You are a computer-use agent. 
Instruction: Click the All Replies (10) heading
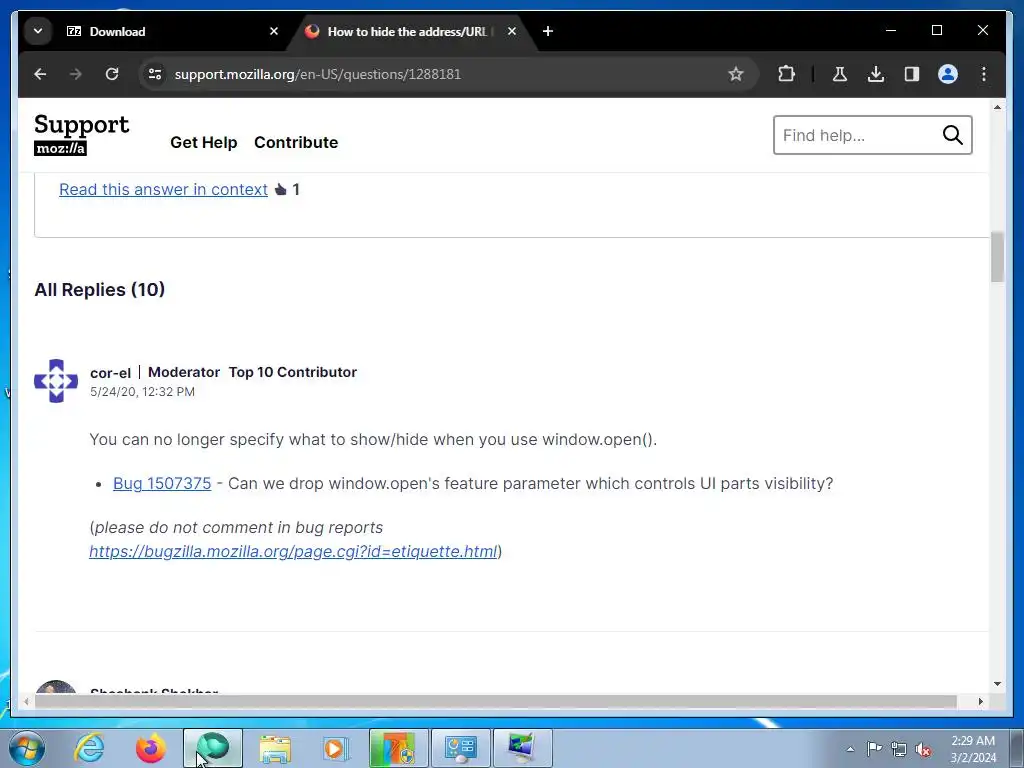(99, 289)
